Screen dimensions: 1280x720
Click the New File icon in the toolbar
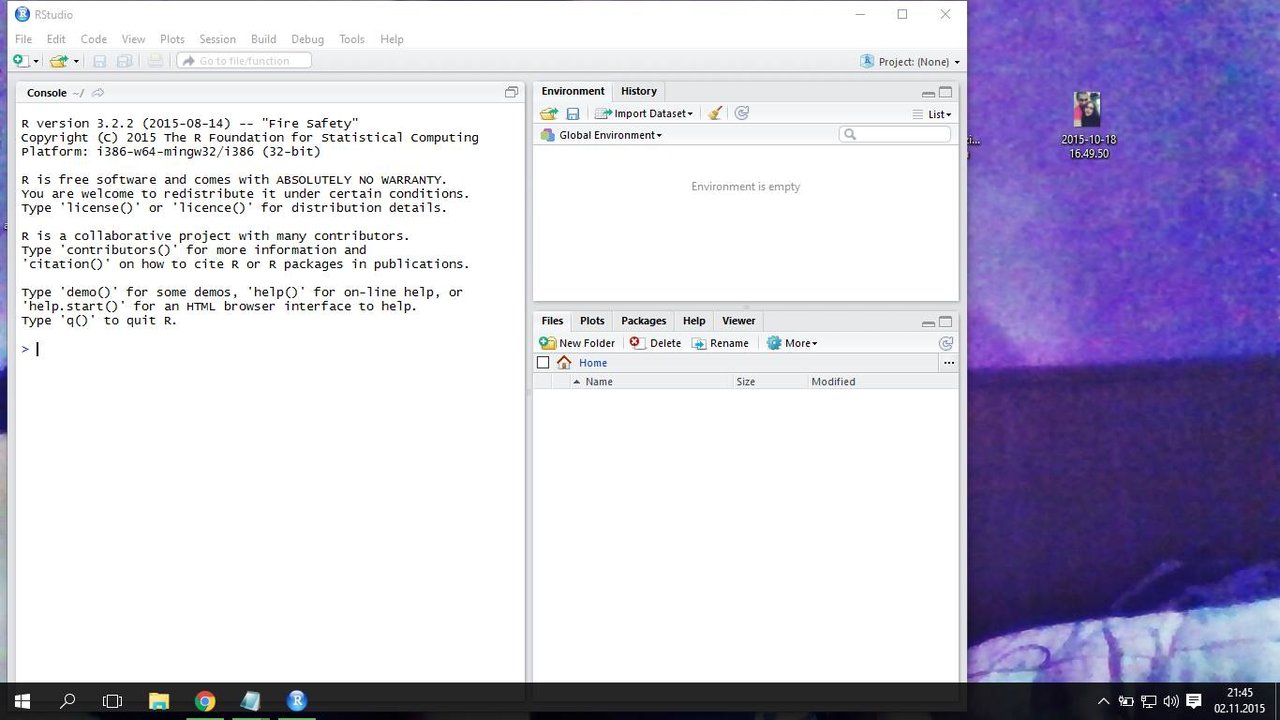(x=20, y=61)
